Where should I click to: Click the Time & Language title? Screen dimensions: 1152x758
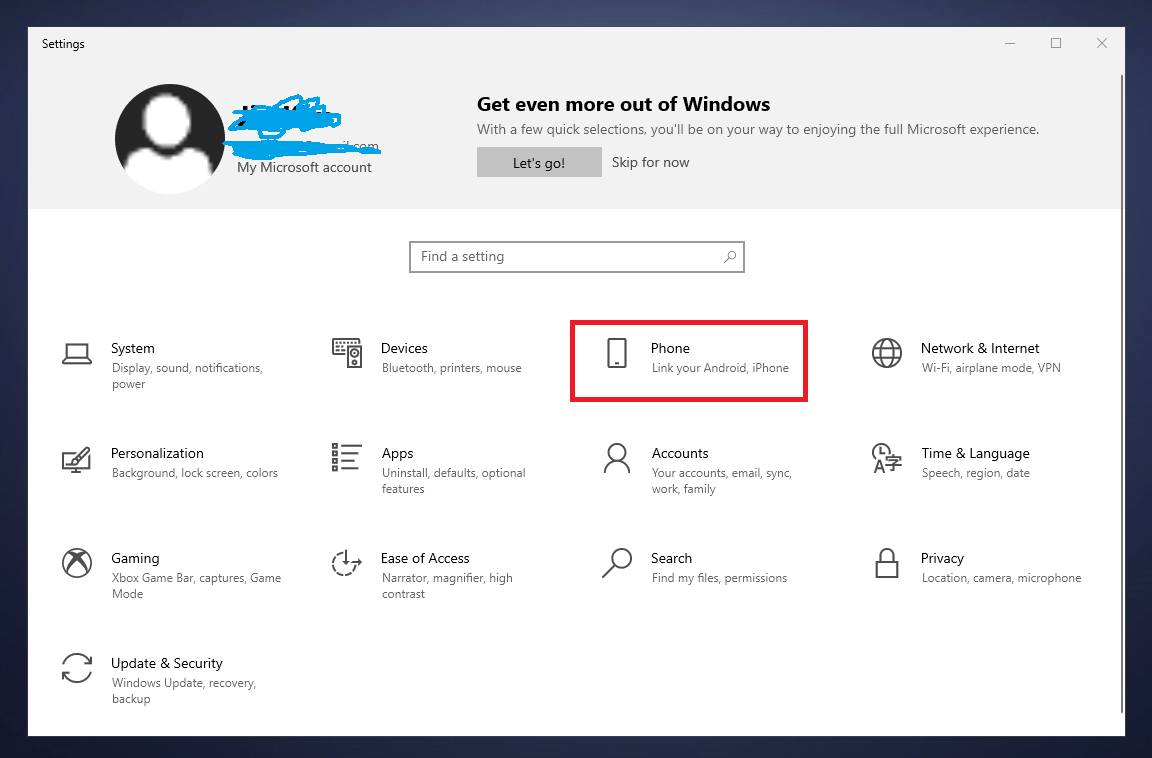[x=976, y=453]
